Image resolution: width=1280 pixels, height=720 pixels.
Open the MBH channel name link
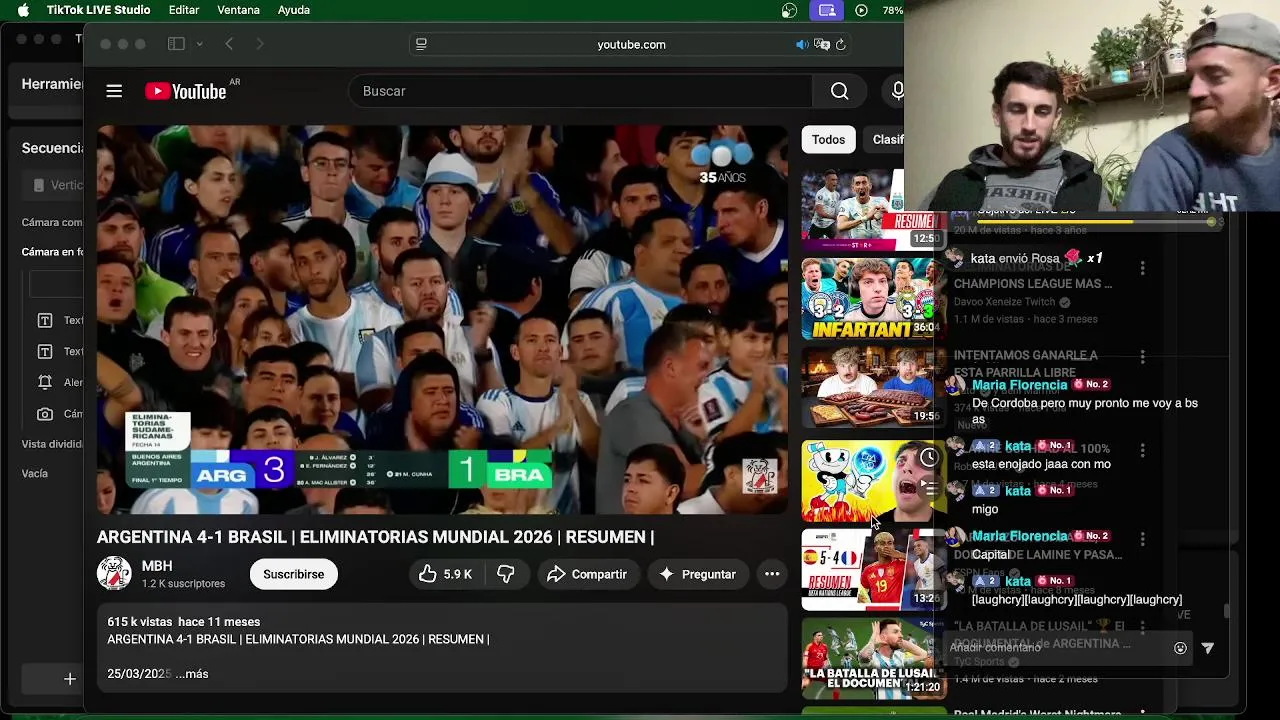[x=157, y=566]
